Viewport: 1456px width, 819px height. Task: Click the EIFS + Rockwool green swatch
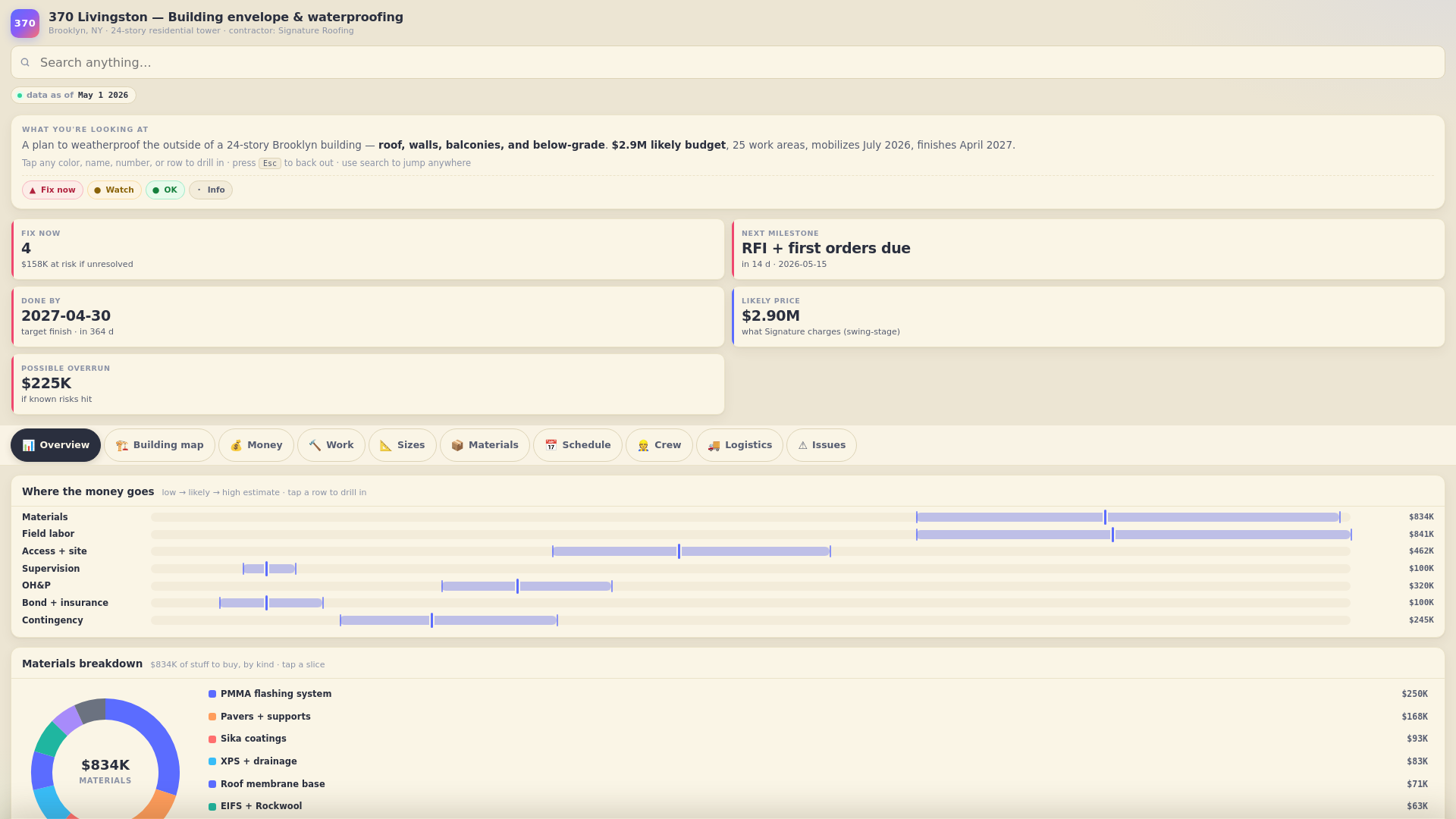(x=212, y=806)
